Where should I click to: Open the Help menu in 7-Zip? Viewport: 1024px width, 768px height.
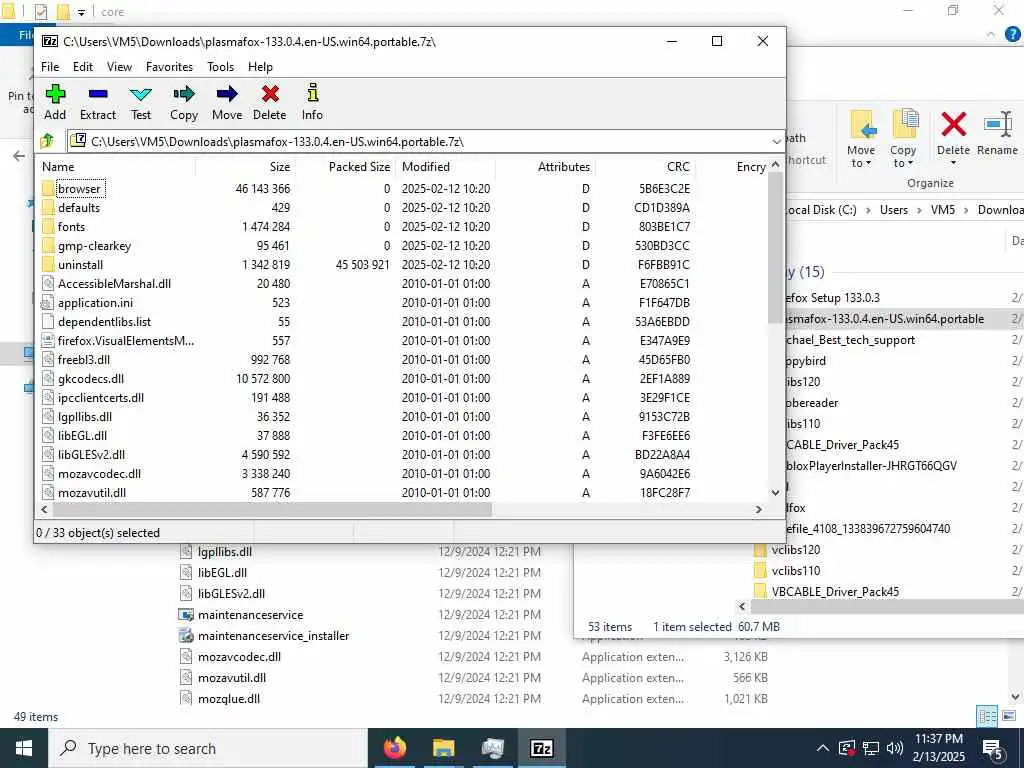click(x=261, y=67)
